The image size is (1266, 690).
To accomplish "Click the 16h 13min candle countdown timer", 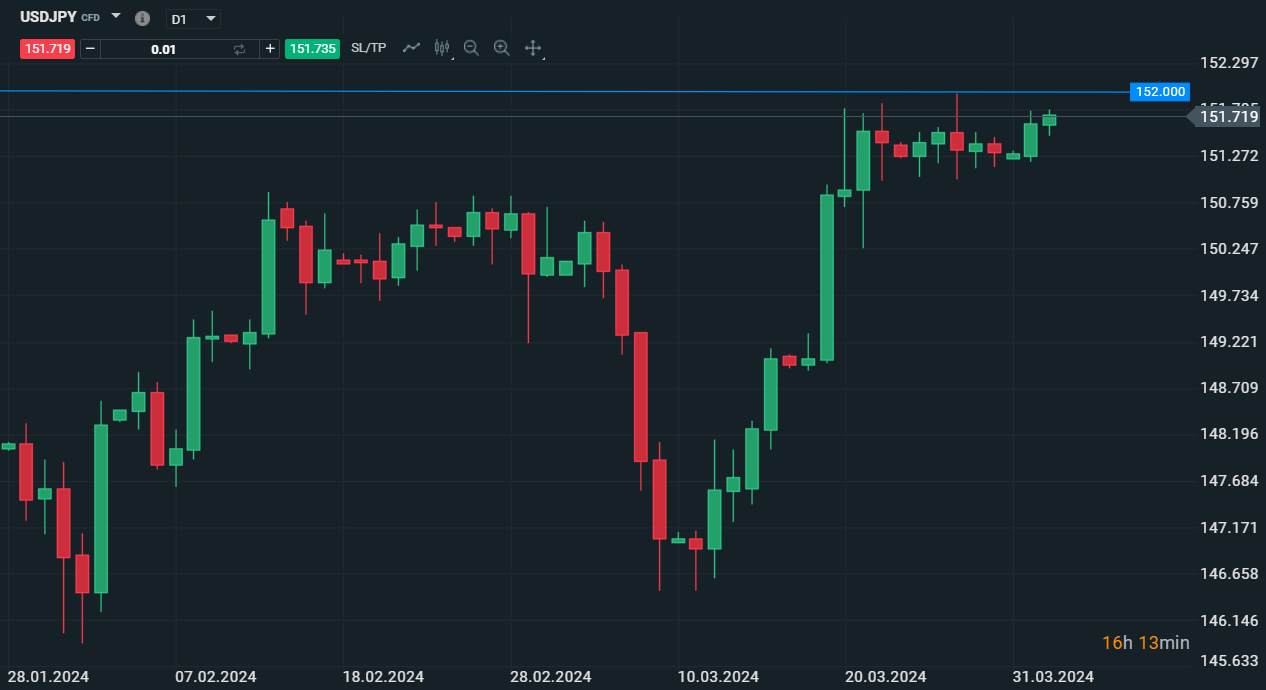I will [1146, 643].
